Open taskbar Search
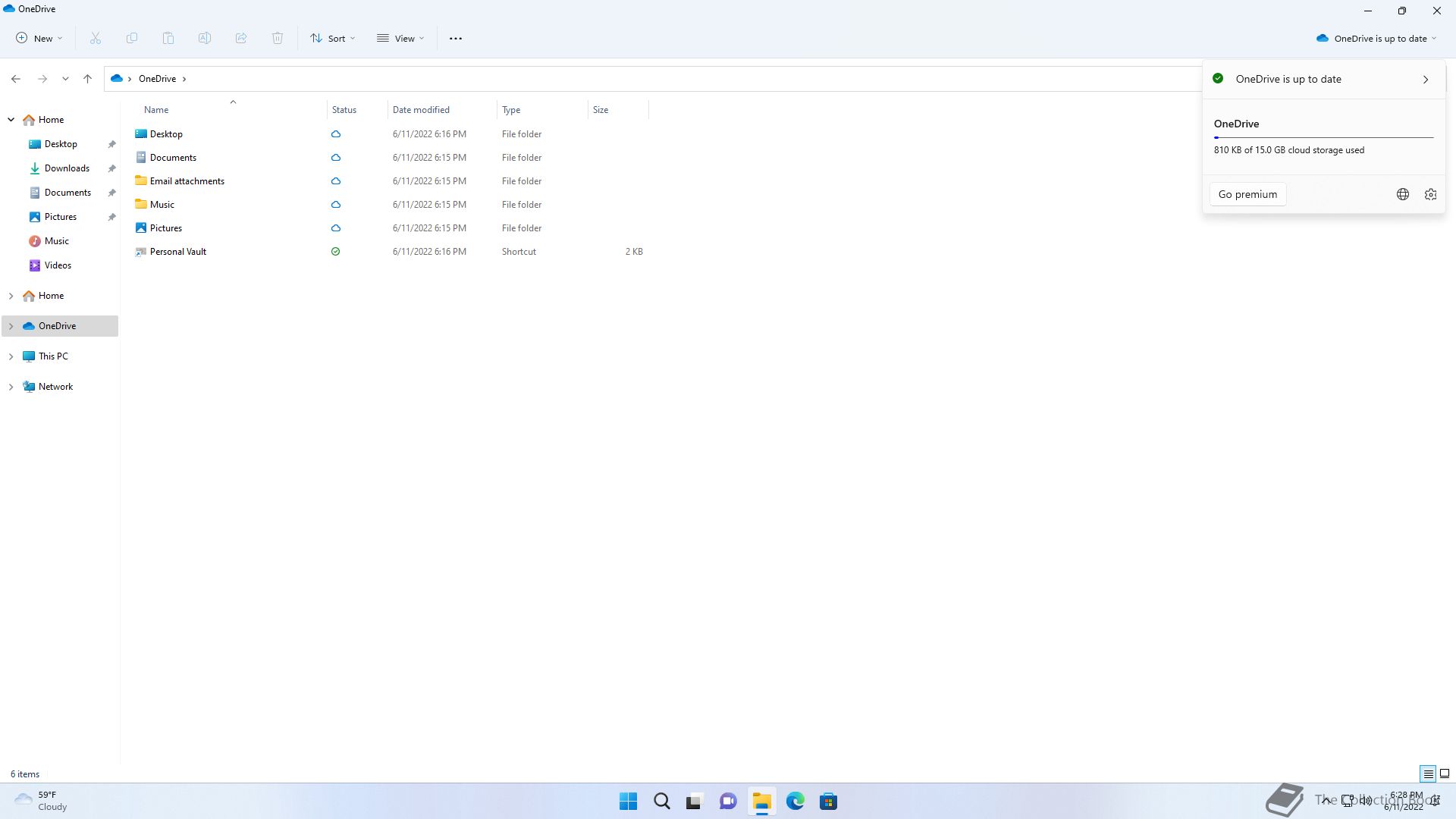The height and width of the screenshot is (819, 1456). point(661,802)
